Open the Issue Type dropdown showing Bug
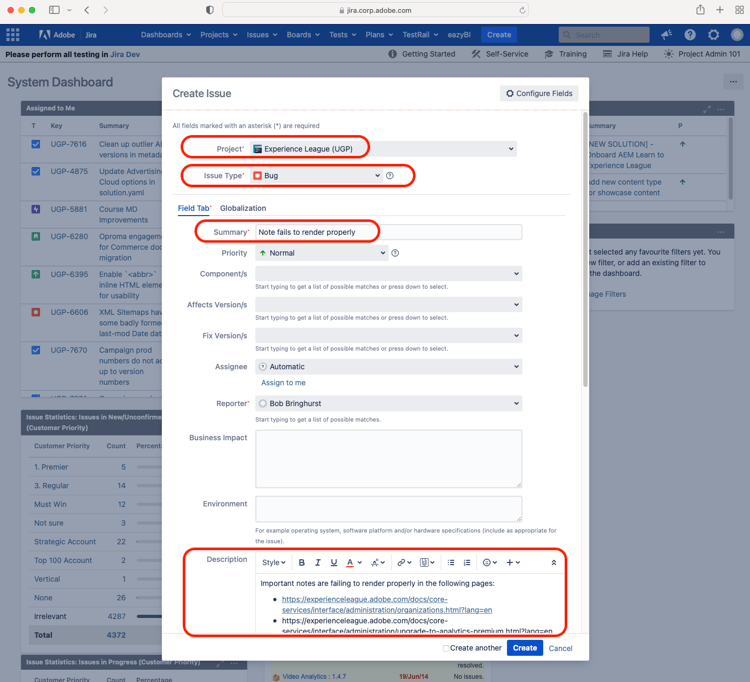 (x=316, y=176)
